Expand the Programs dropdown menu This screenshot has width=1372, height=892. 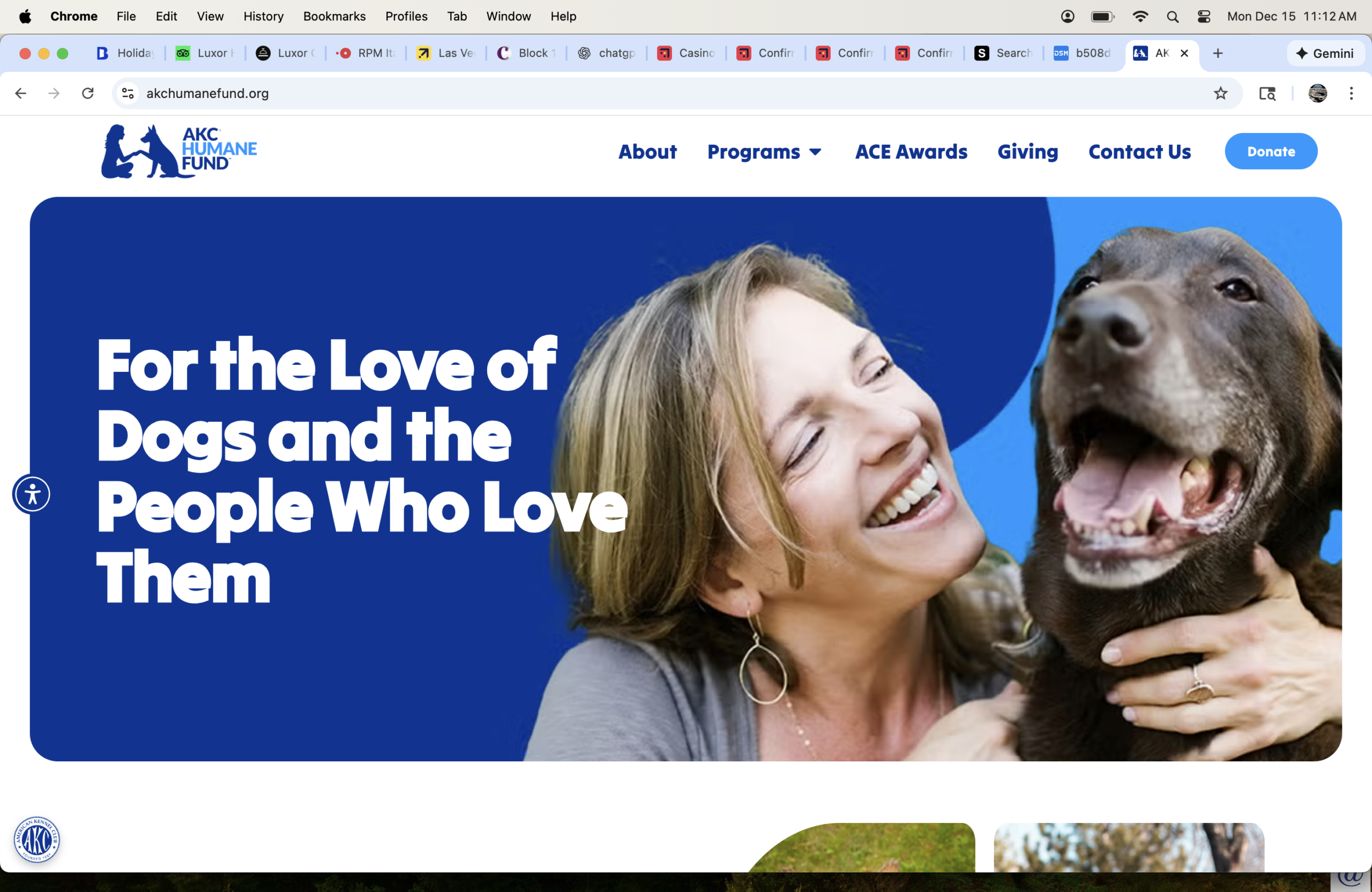[764, 152]
